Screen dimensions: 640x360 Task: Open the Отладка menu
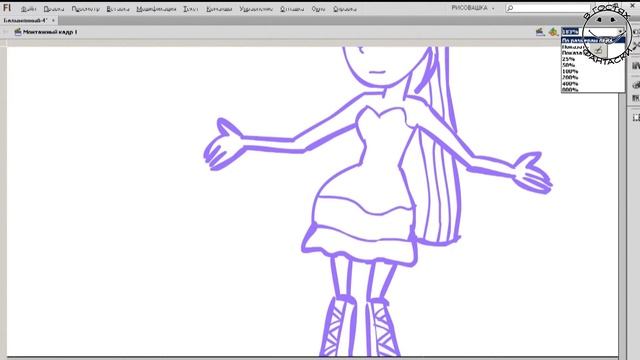click(x=292, y=9)
